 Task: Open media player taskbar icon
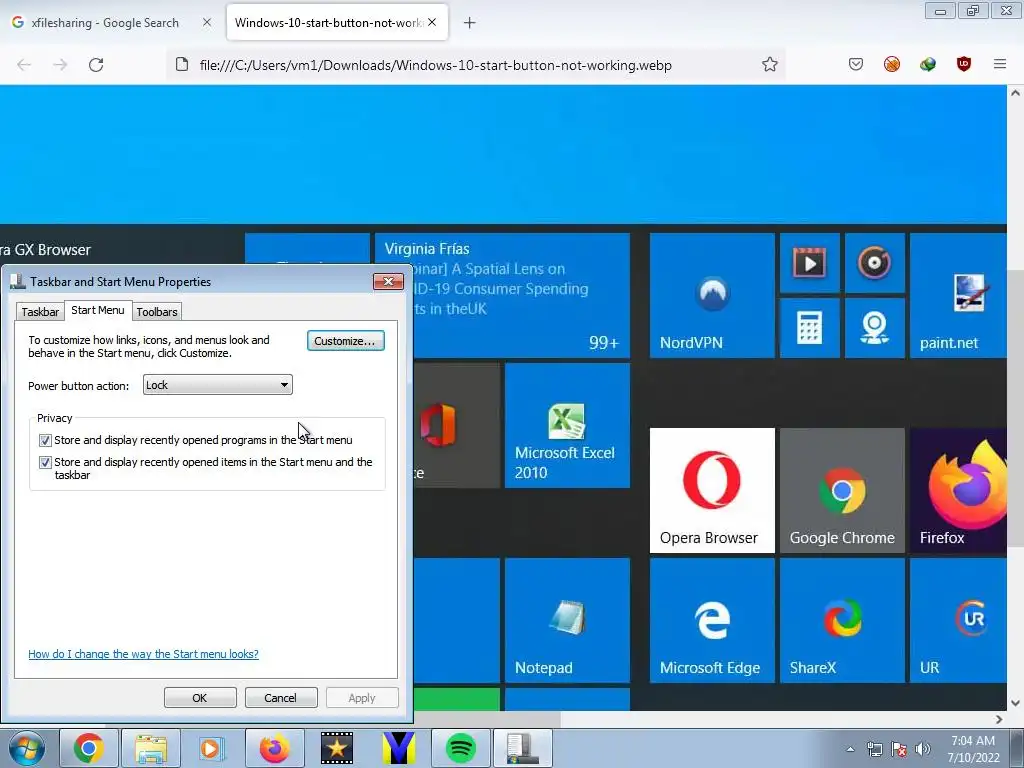click(213, 748)
